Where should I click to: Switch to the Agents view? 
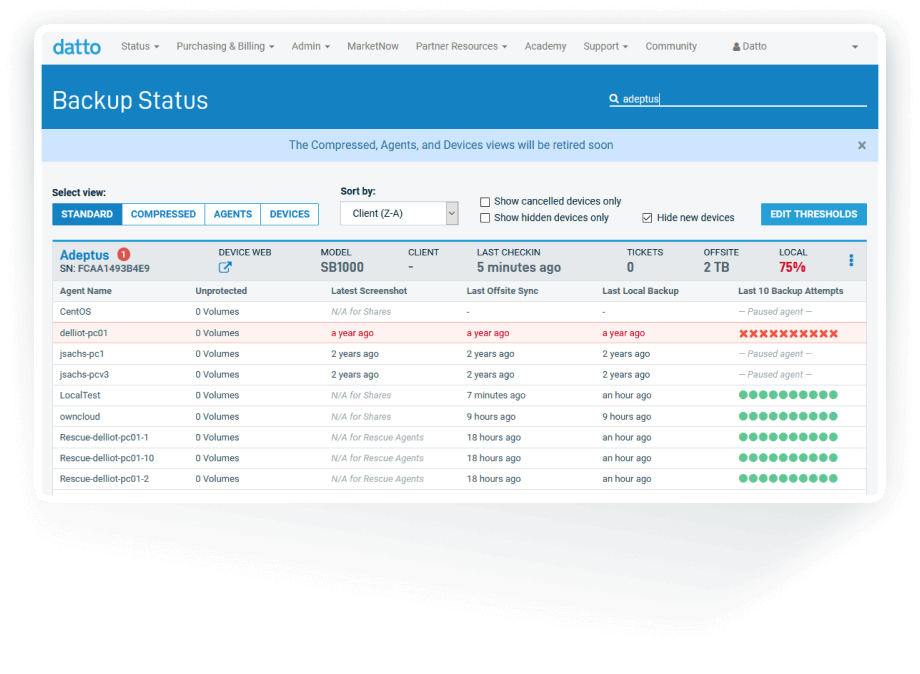(x=232, y=214)
